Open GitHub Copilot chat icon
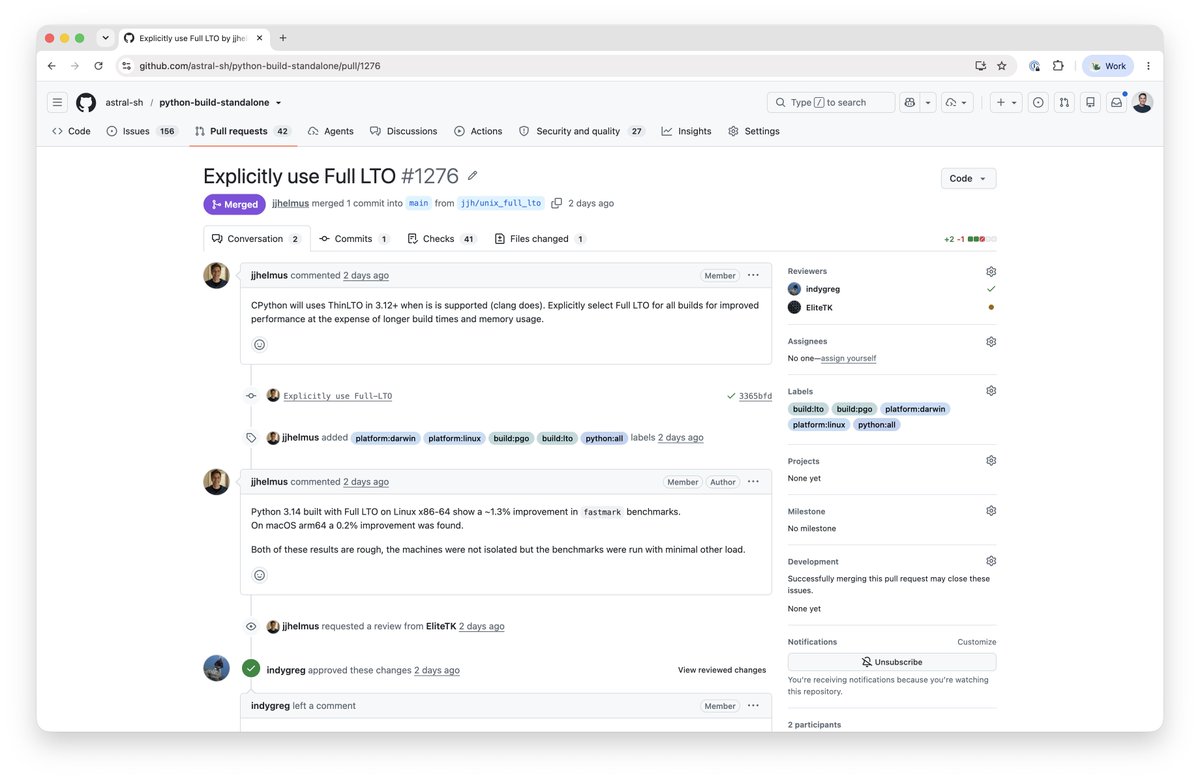1200x780 pixels. [x=909, y=102]
